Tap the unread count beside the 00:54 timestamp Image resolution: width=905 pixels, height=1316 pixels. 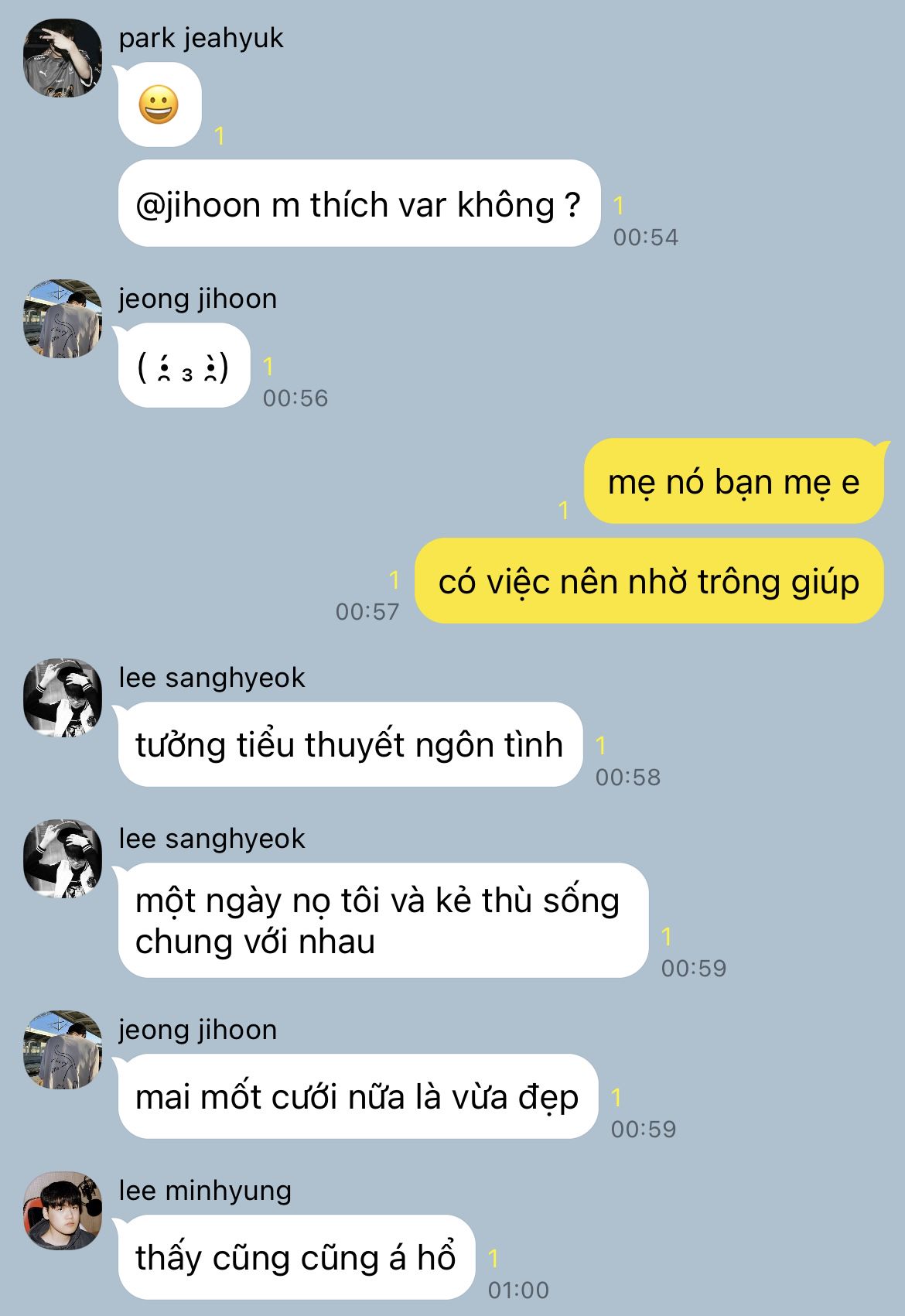coord(619,206)
